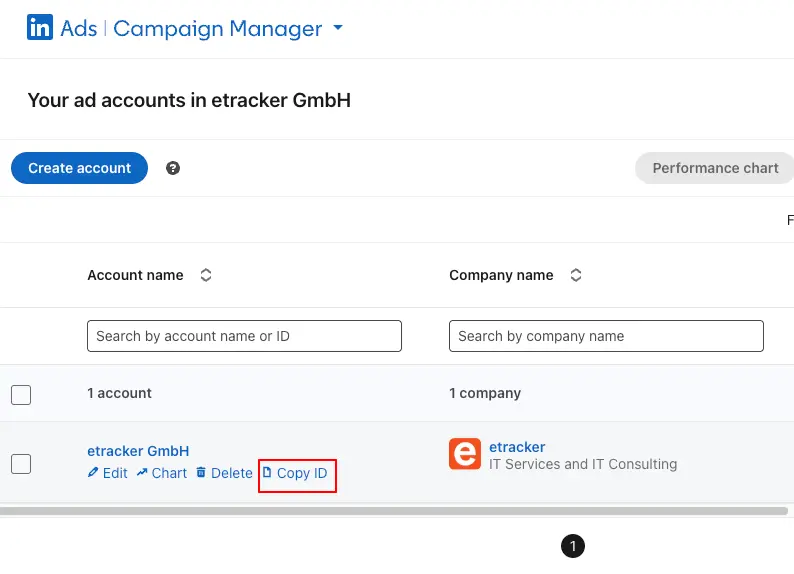Click the Copy ID icon

click(x=267, y=473)
